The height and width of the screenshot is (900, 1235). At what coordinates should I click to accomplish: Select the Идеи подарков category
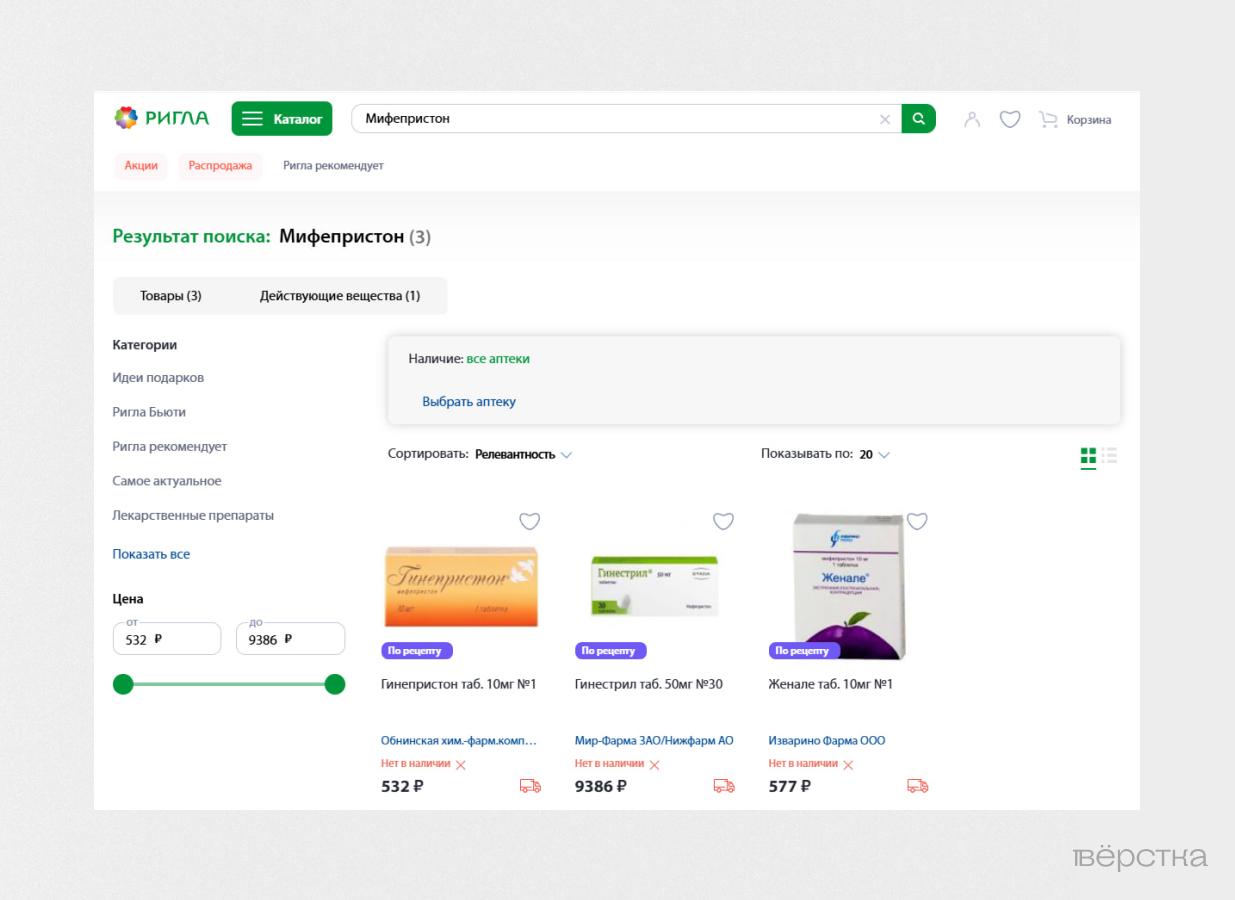click(158, 378)
